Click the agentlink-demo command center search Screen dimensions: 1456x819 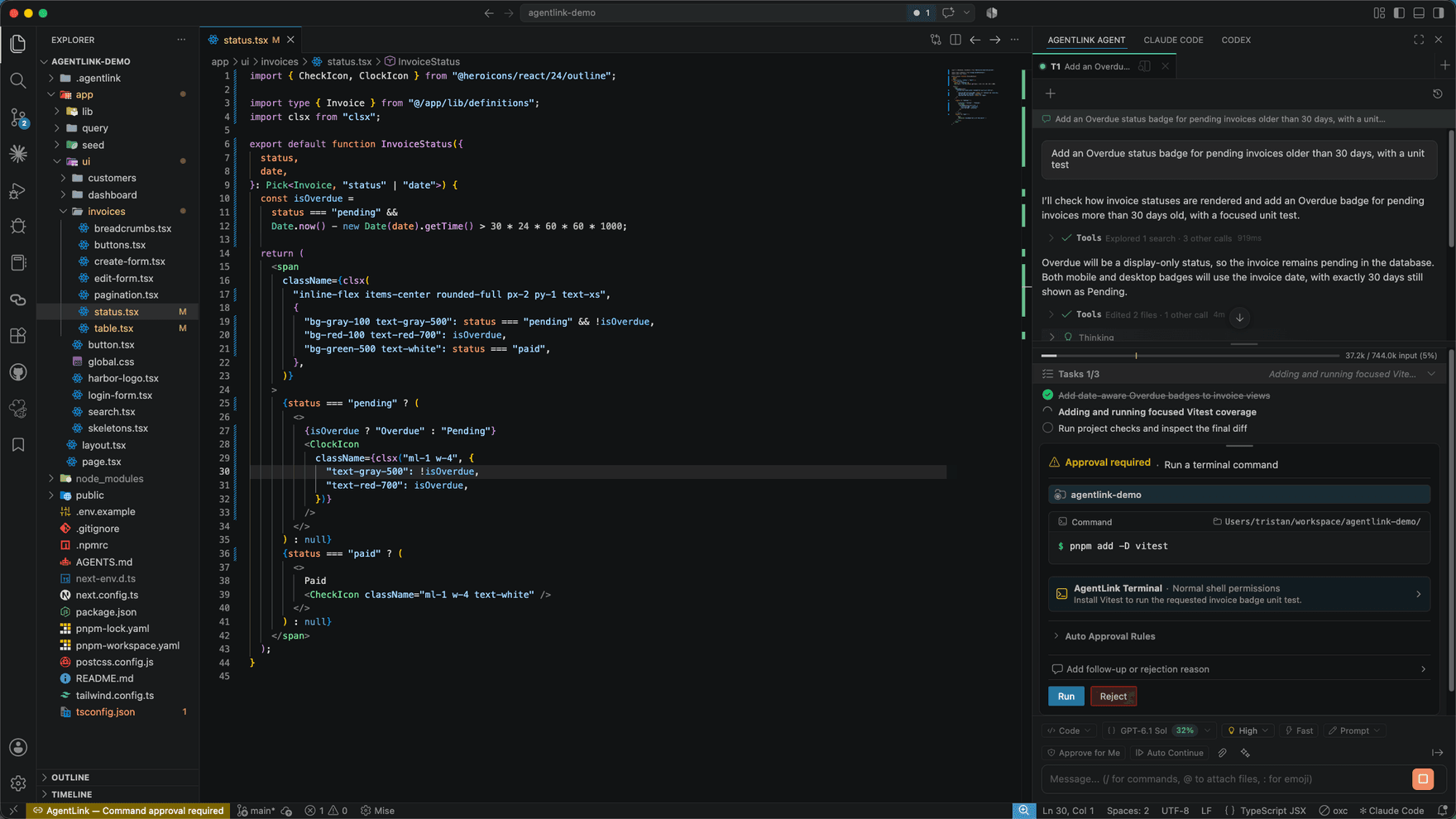(713, 12)
